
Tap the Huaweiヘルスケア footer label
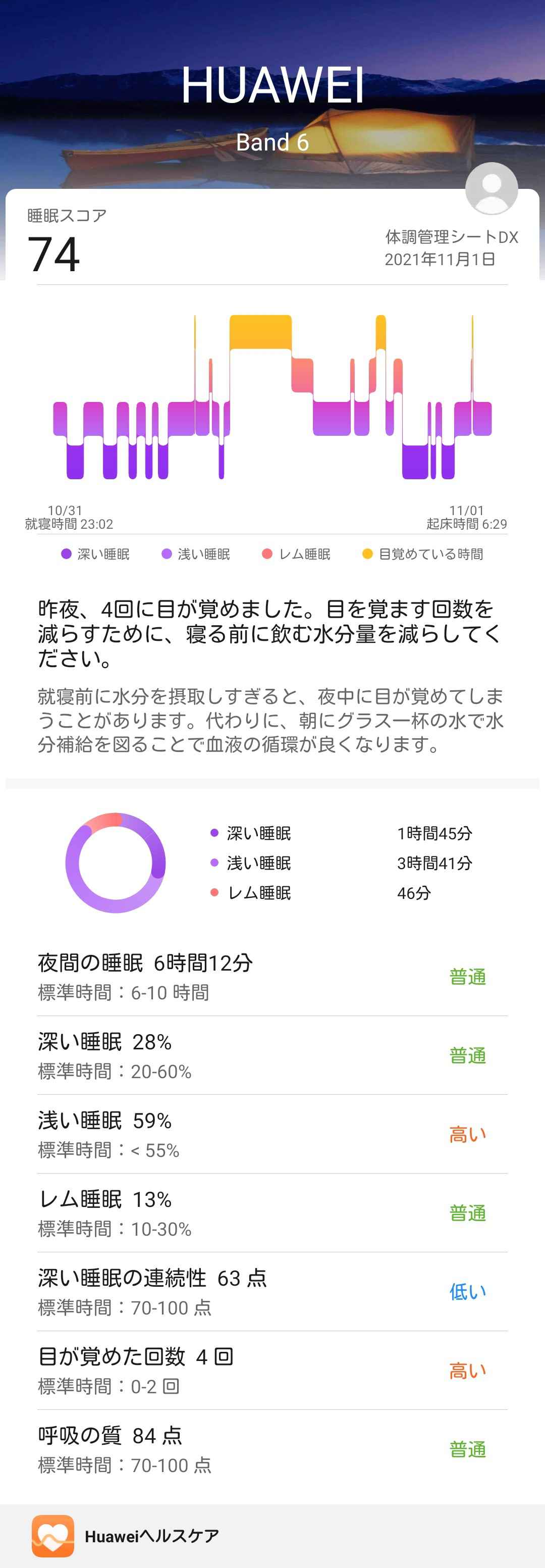tap(152, 1536)
